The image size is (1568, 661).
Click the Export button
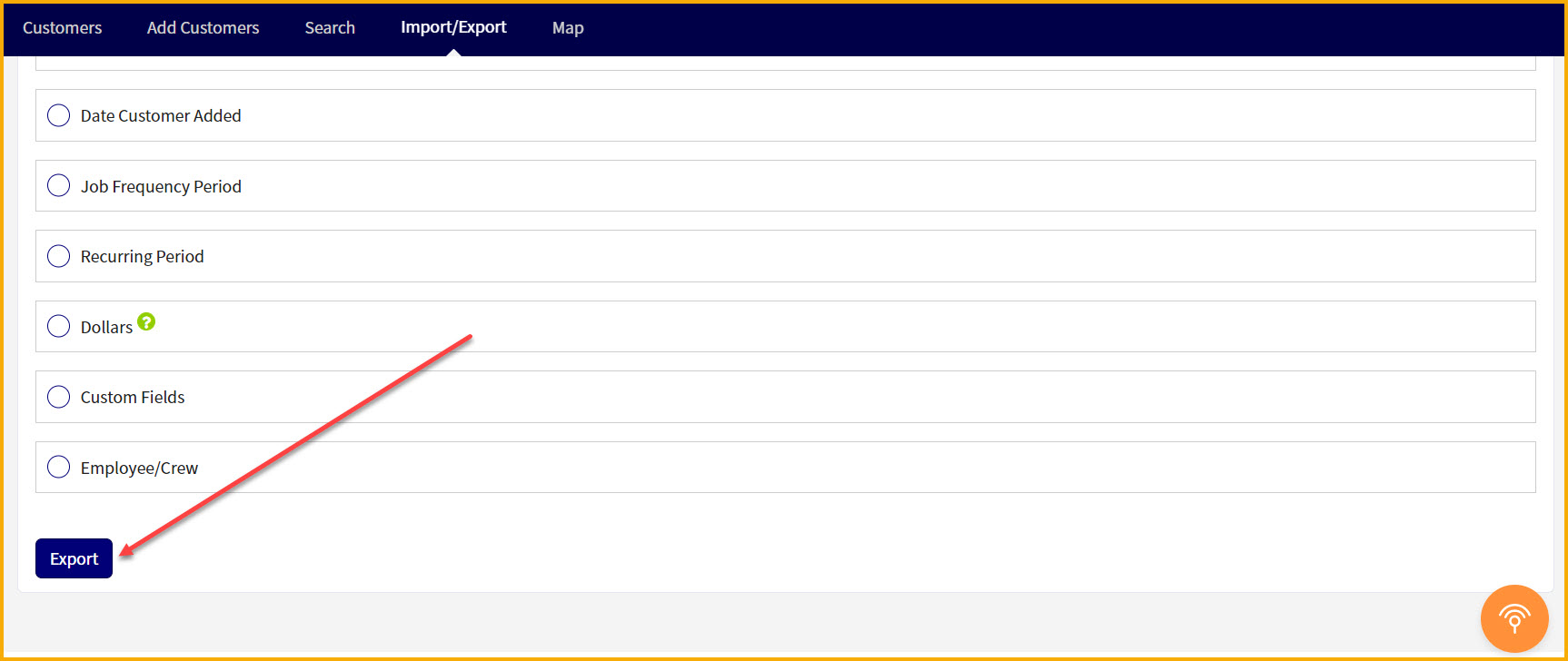coord(74,558)
